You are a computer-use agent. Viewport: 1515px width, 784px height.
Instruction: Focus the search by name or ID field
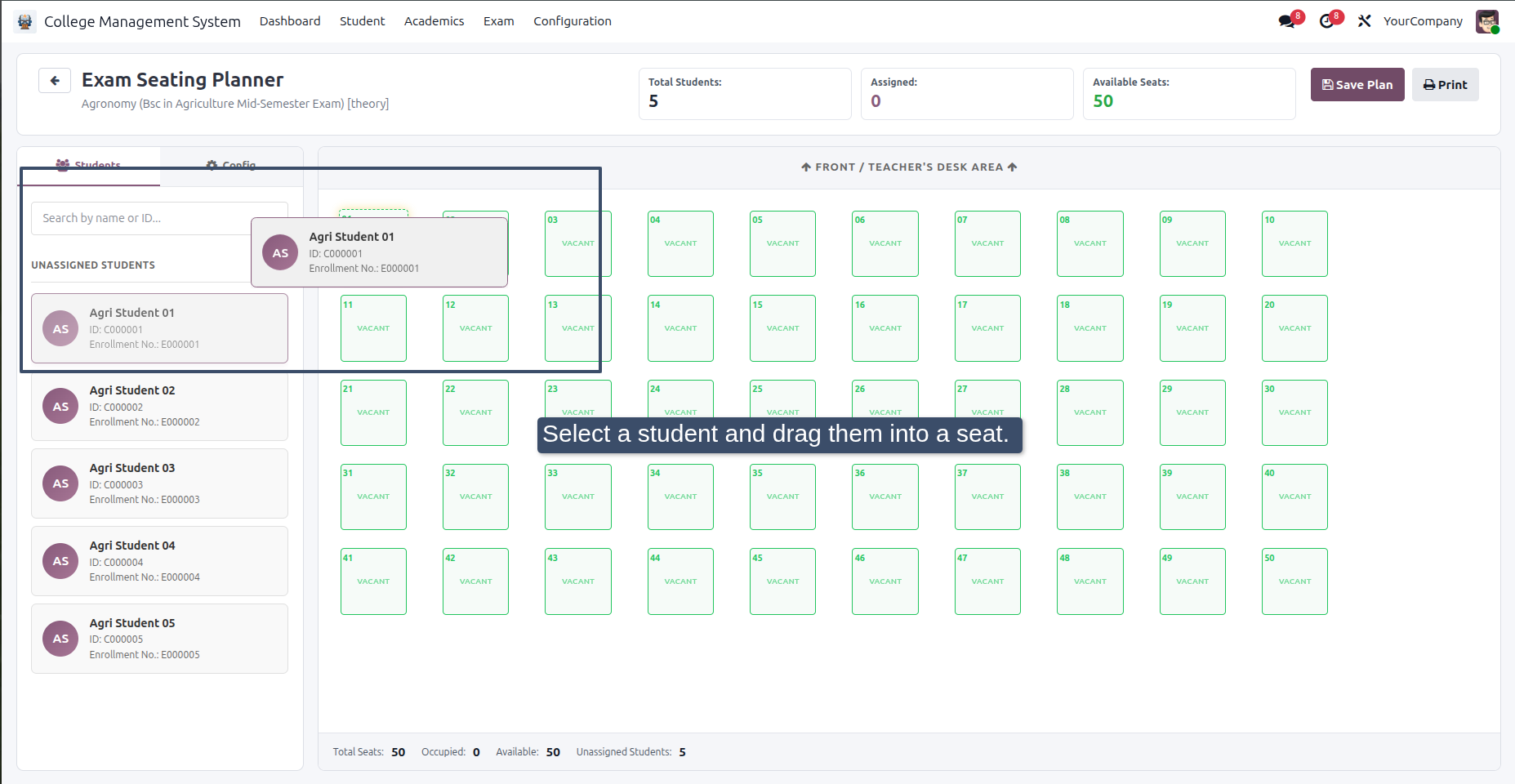click(159, 218)
